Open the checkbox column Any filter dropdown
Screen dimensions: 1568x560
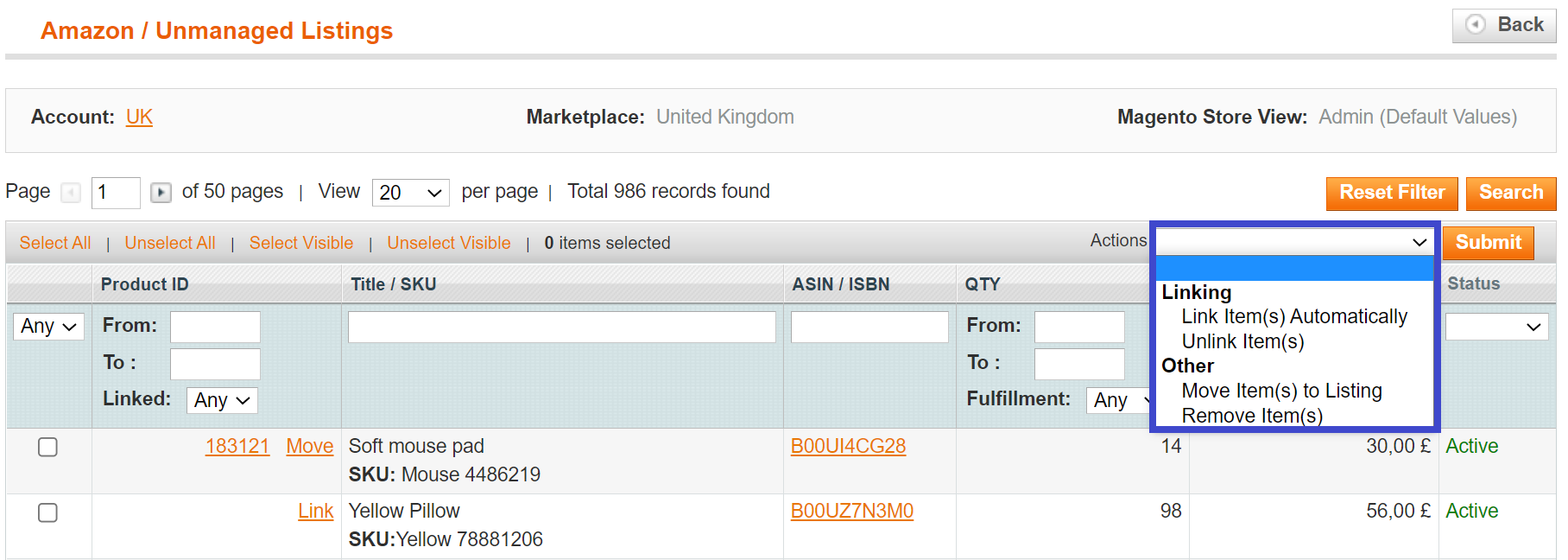coord(49,327)
